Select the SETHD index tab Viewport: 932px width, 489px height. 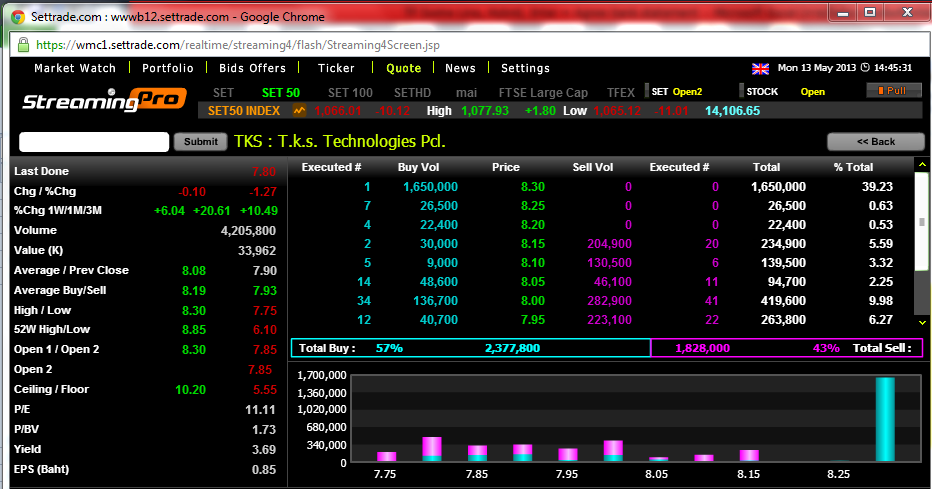[413, 93]
